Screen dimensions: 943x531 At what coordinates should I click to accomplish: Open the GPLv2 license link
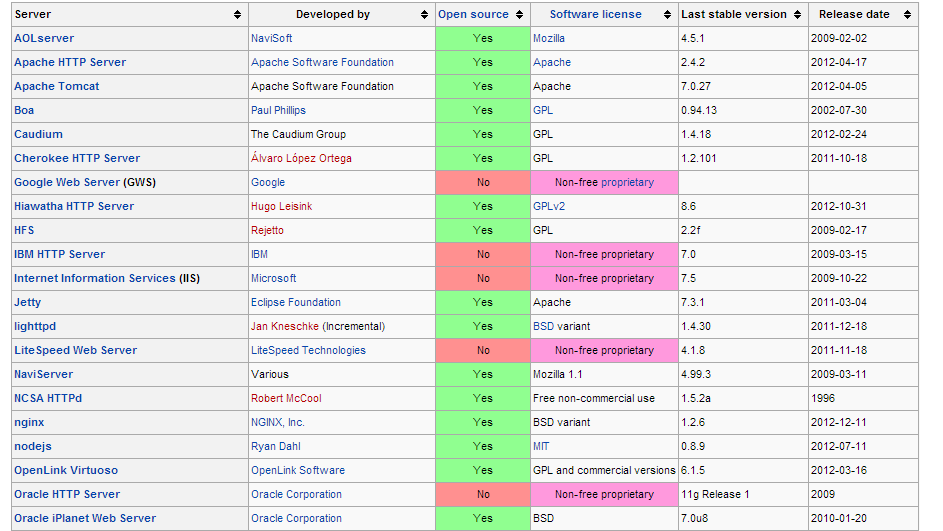click(549, 206)
